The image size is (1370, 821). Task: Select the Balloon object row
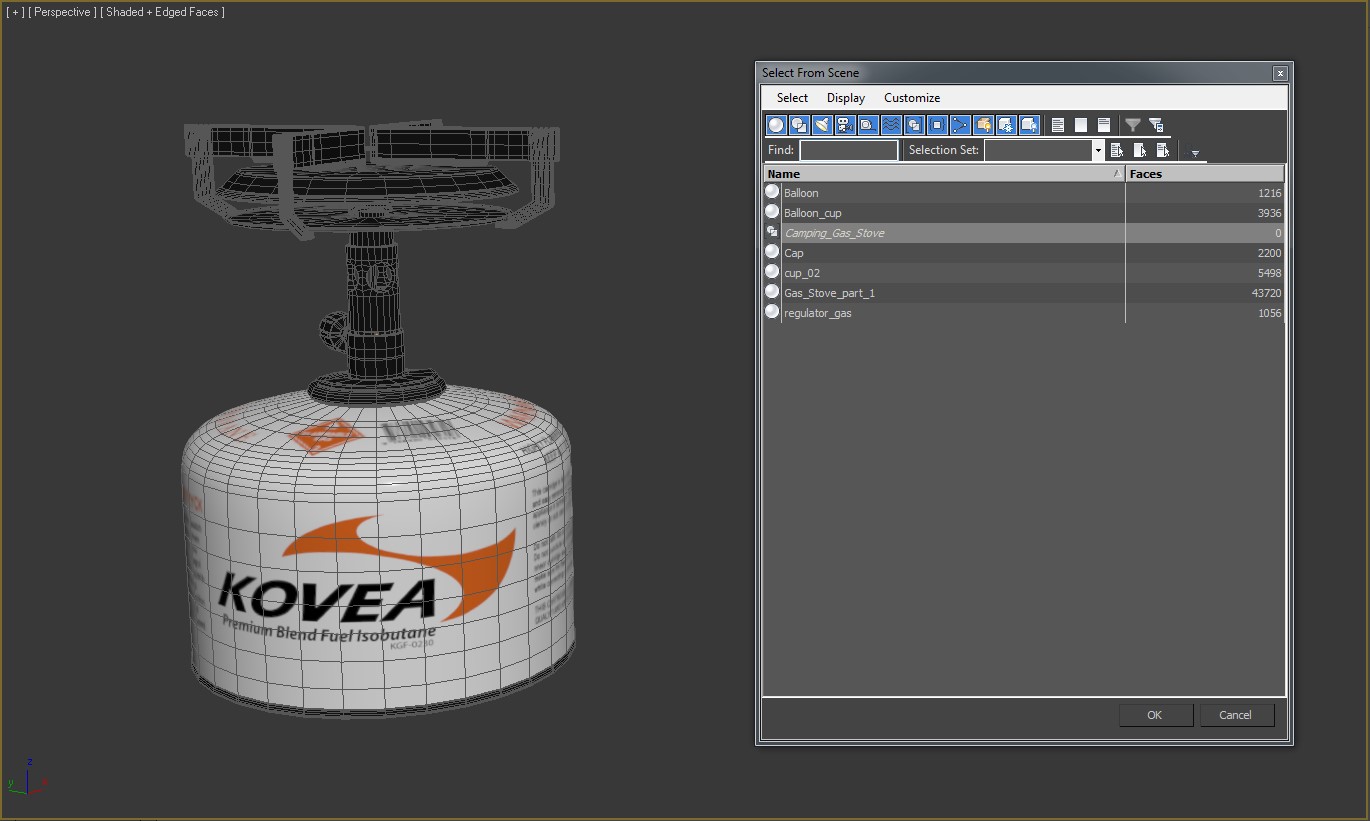1023,193
